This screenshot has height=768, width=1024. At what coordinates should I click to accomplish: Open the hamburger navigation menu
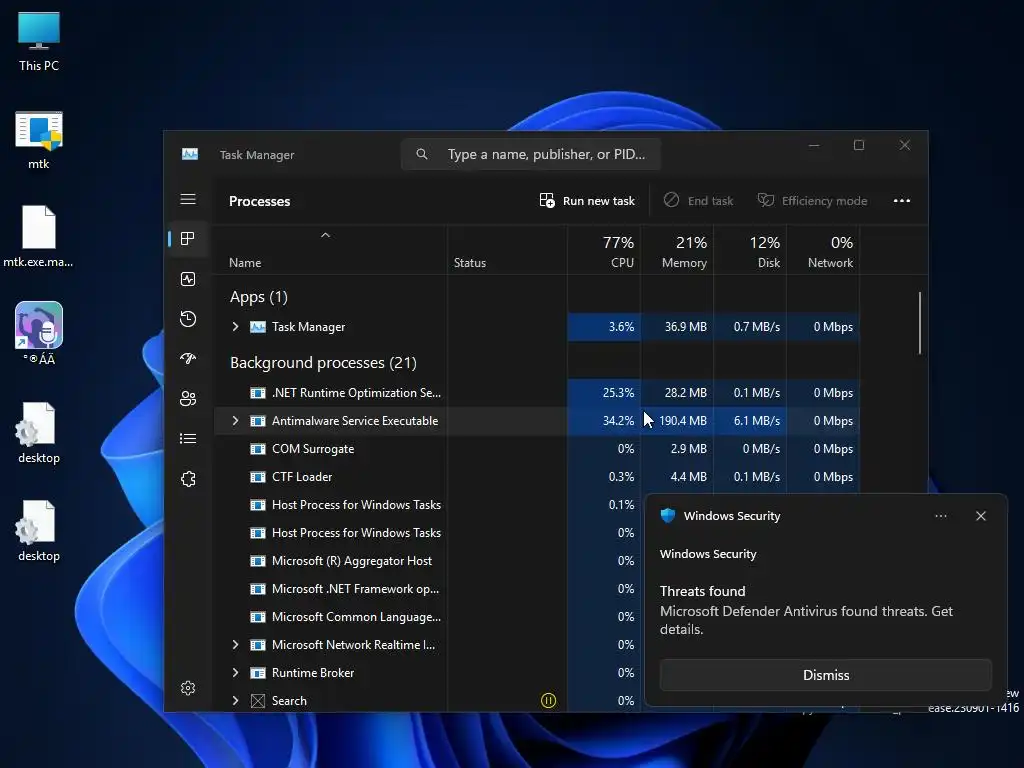188,199
